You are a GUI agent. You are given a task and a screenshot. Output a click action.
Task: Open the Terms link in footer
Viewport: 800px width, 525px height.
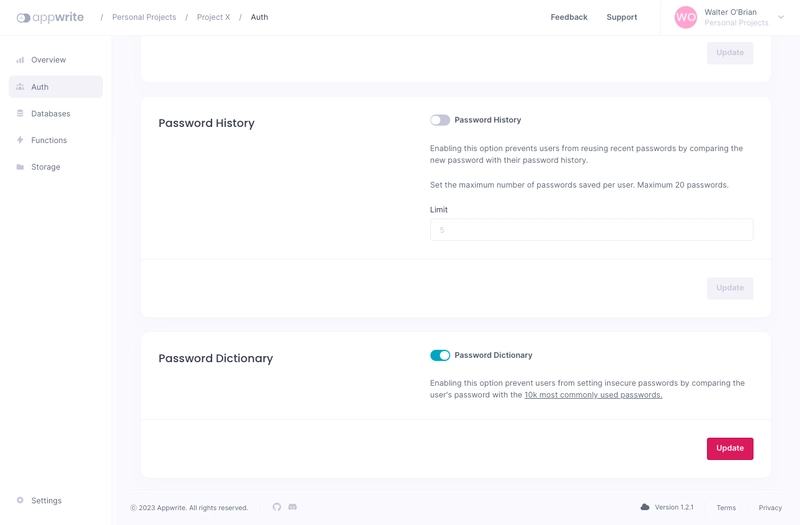click(x=726, y=508)
